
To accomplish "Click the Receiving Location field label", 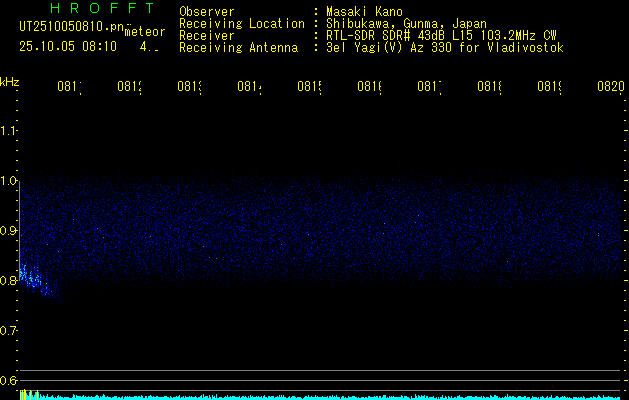I will [x=242, y=23].
